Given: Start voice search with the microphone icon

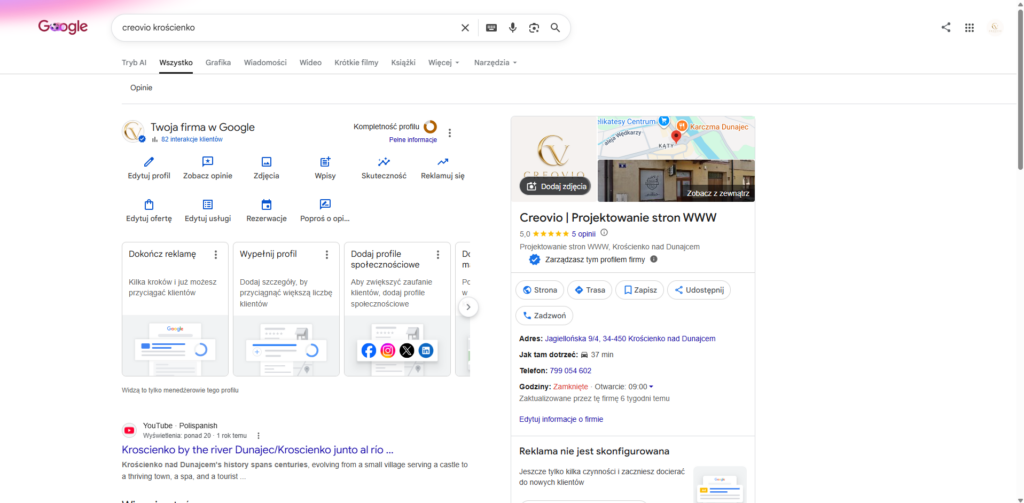Looking at the screenshot, I should [x=513, y=27].
